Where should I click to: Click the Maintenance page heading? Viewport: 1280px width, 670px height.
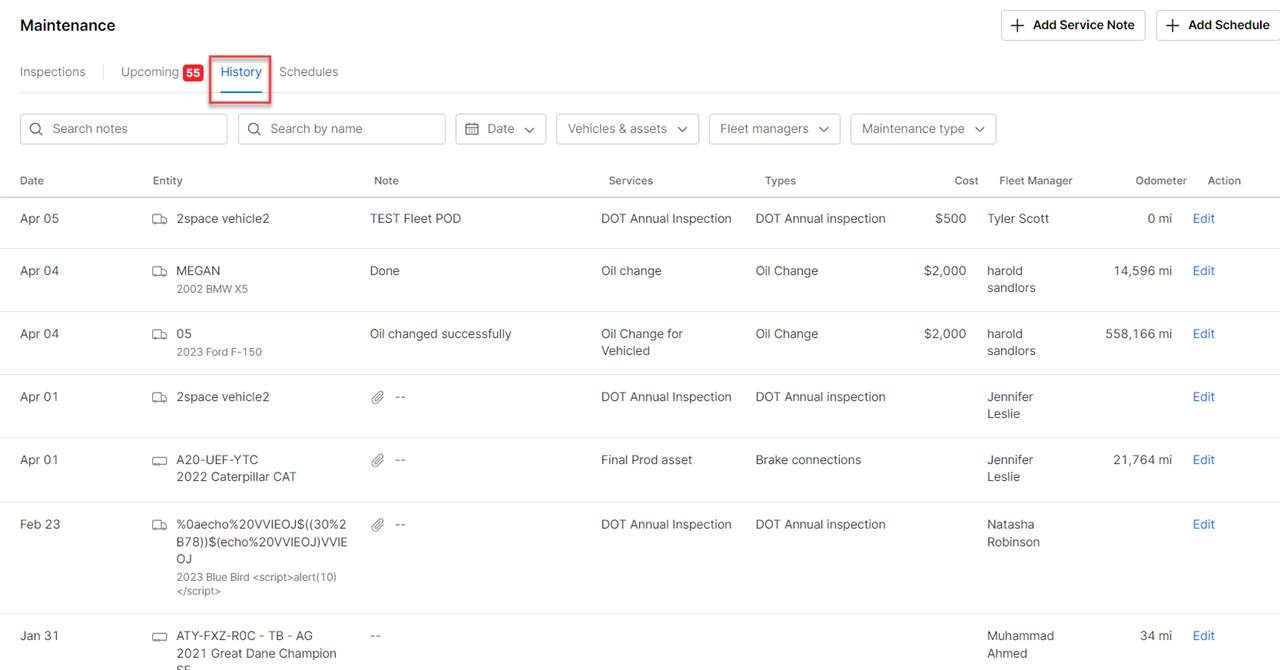click(68, 25)
